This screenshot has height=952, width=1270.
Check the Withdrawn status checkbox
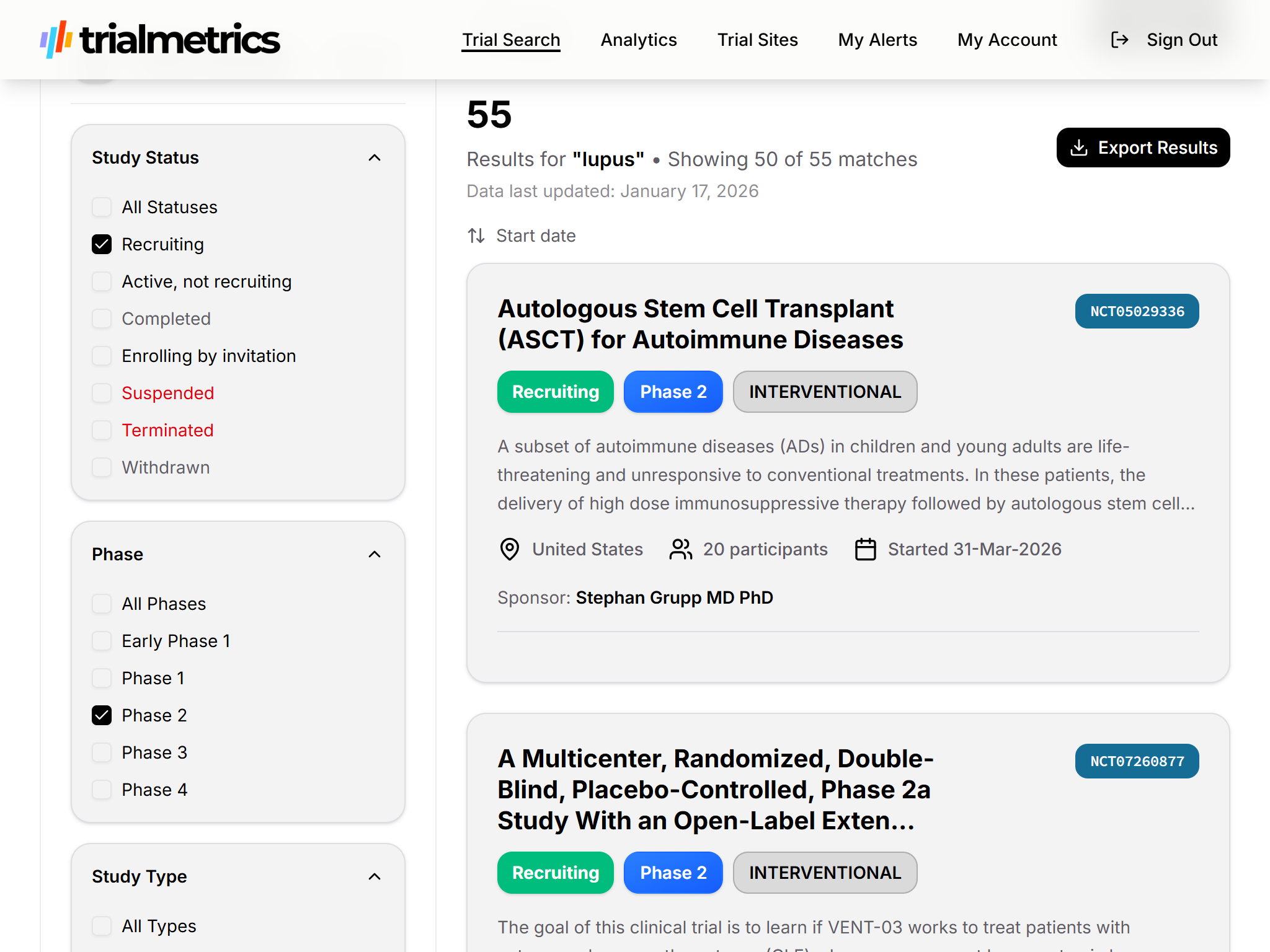102,467
